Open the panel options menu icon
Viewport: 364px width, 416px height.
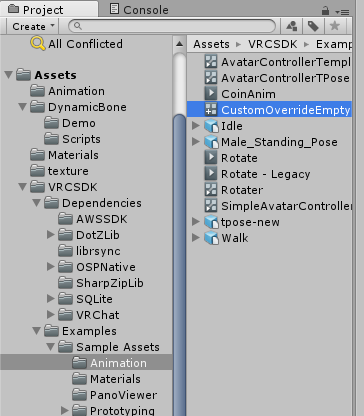tap(342, 12)
